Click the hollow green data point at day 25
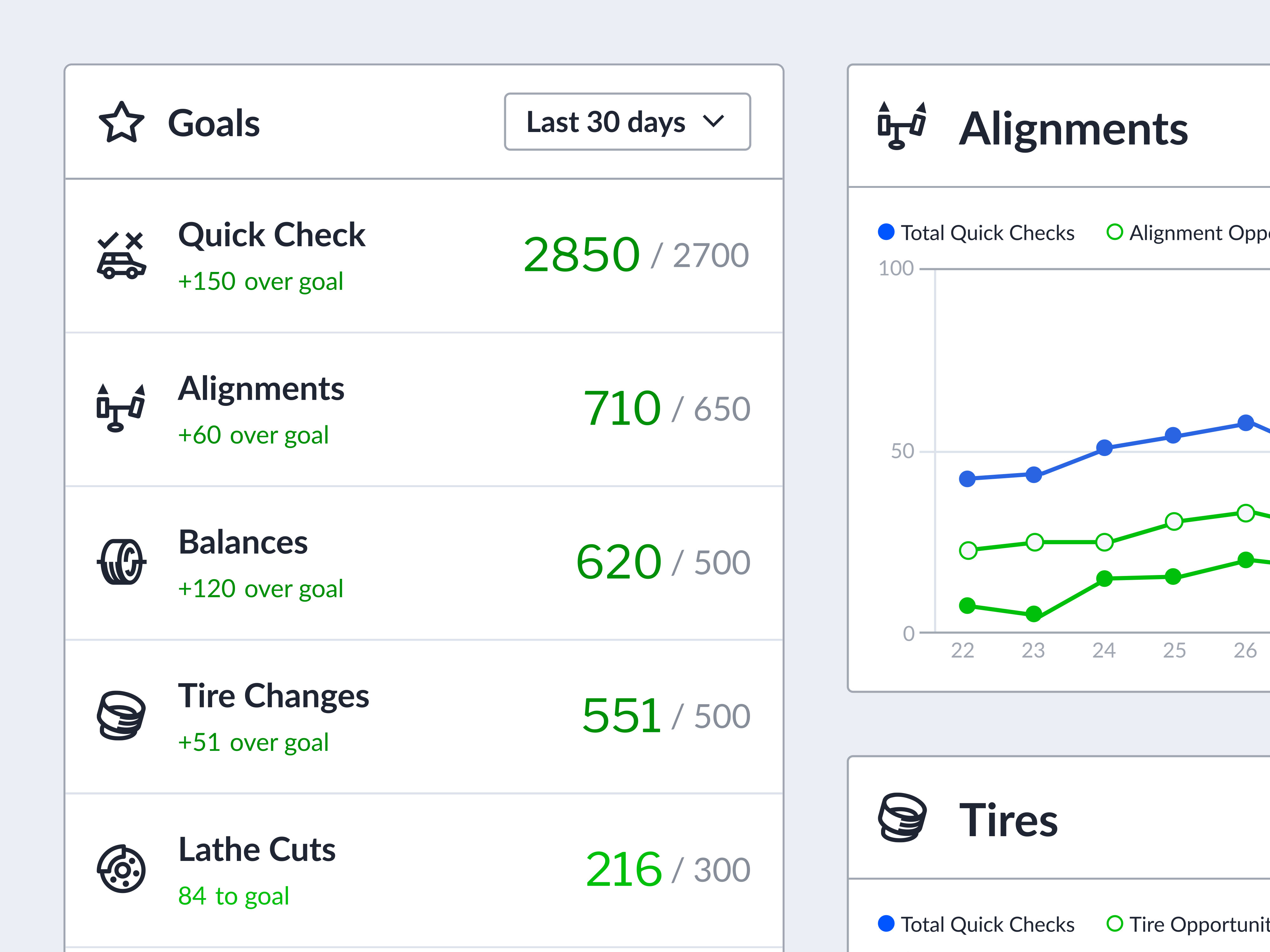This screenshot has width=1270, height=952. pos(1174,521)
